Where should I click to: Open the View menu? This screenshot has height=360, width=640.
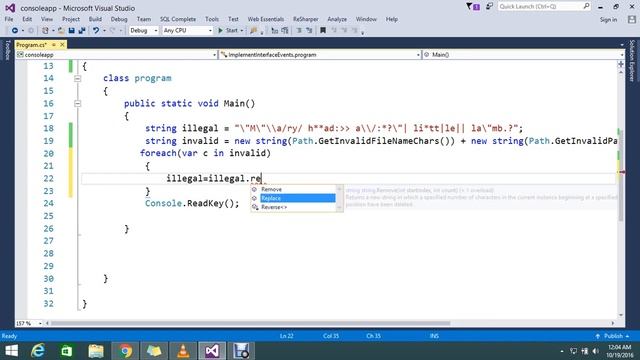tap(47, 19)
